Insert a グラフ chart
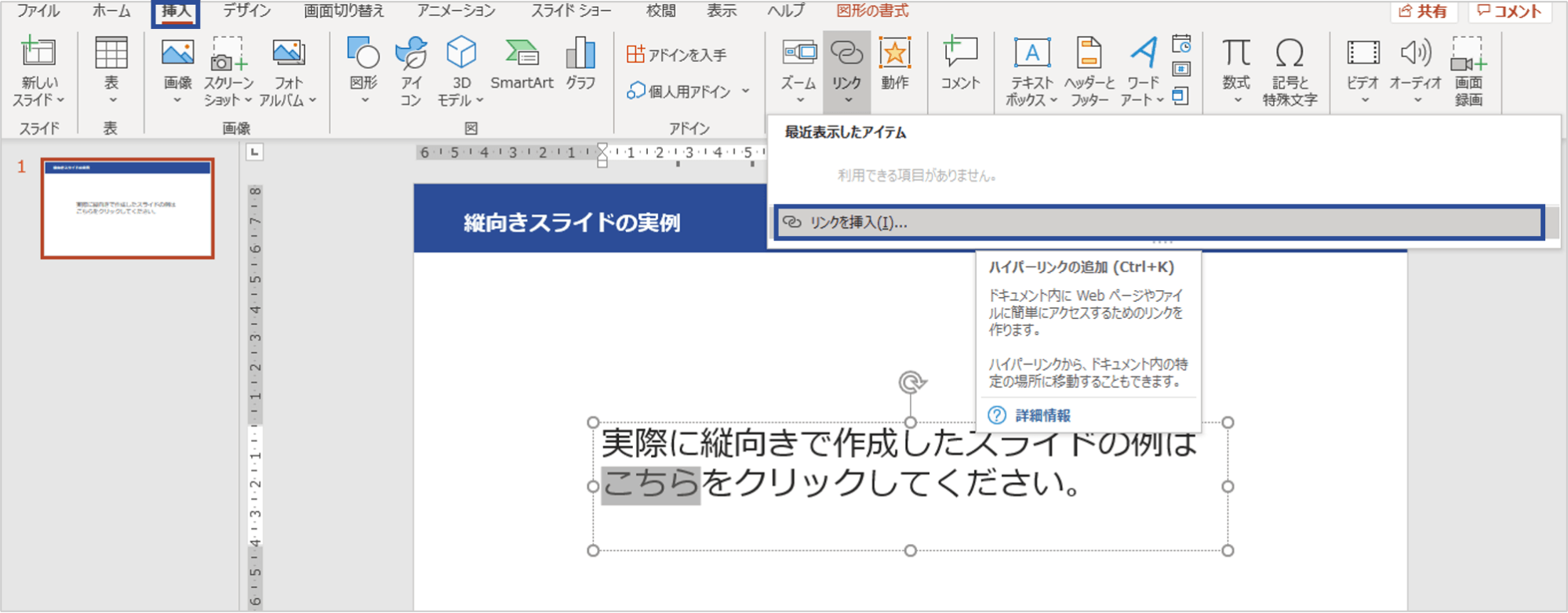1568x613 pixels. pos(580,63)
